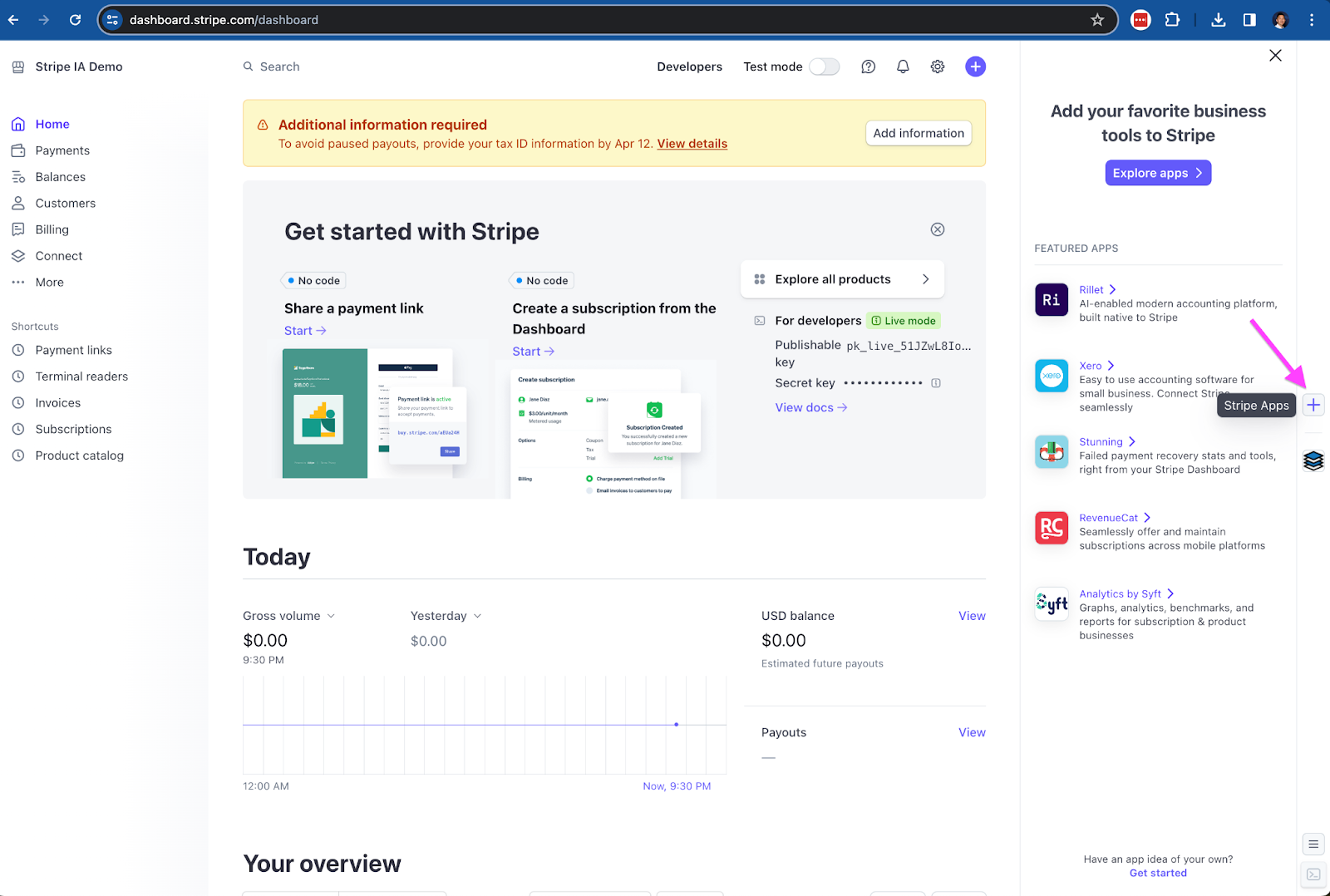This screenshot has height=896, width=1330.
Task: Click the Rillet app logo
Action: coord(1052,300)
